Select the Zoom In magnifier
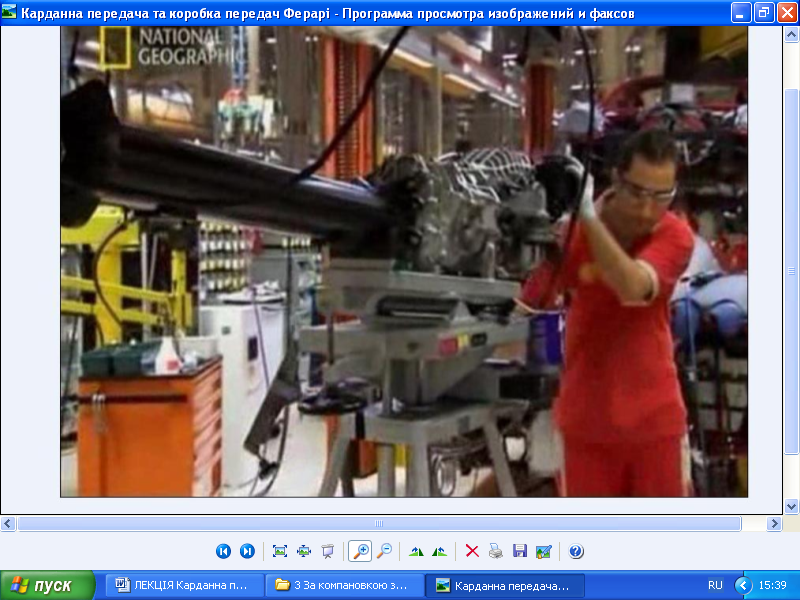This screenshot has height=600, width=800. pos(360,551)
